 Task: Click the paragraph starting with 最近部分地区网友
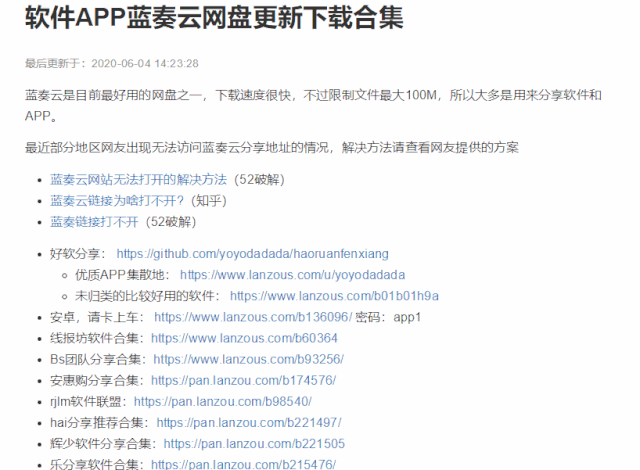(x=272, y=147)
